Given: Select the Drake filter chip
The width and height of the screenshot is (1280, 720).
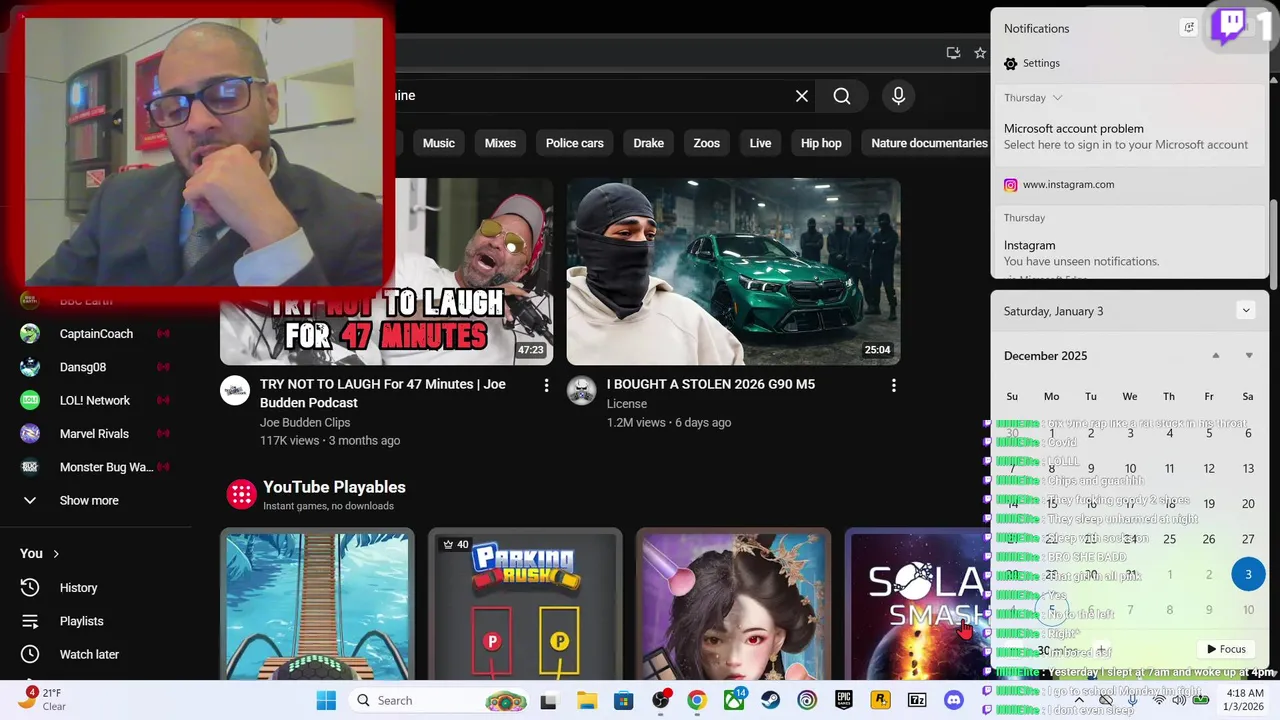Looking at the screenshot, I should point(648,143).
